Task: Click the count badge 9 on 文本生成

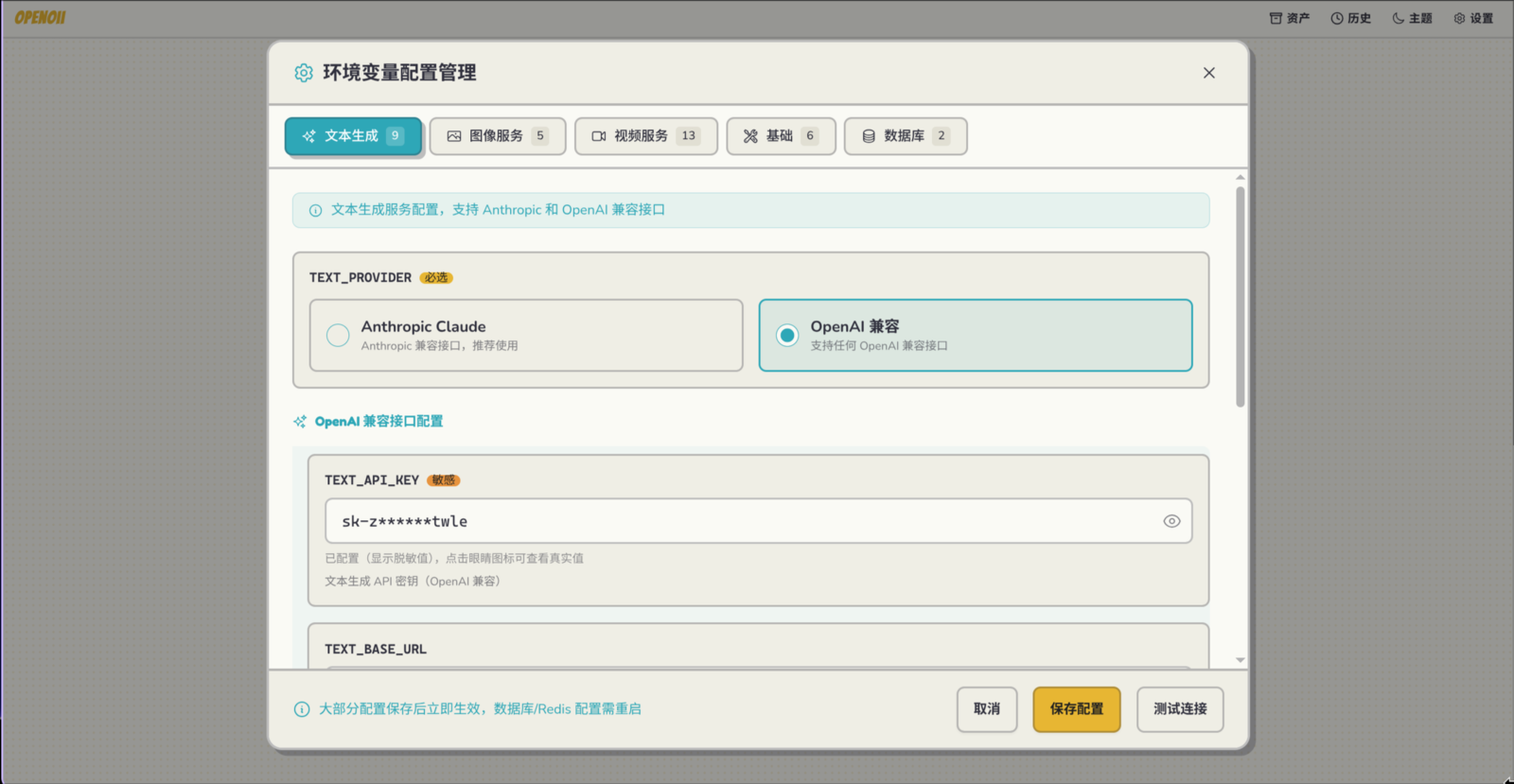Action: tap(396, 136)
